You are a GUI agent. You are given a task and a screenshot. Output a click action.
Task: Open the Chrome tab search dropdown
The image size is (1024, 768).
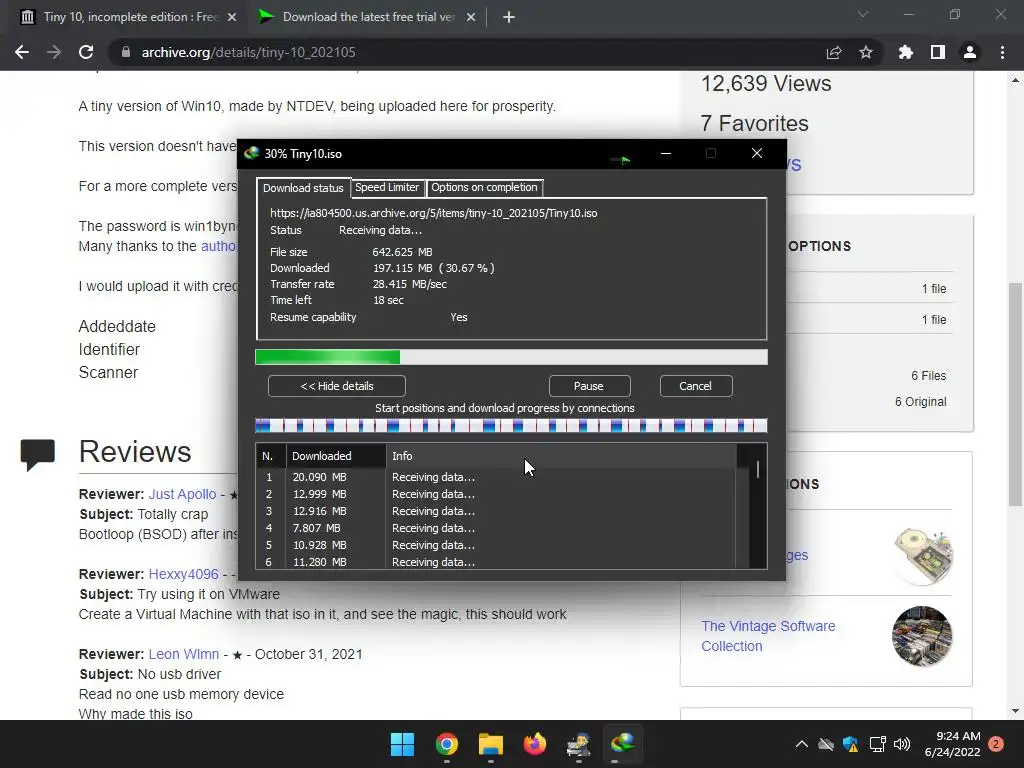coord(863,14)
